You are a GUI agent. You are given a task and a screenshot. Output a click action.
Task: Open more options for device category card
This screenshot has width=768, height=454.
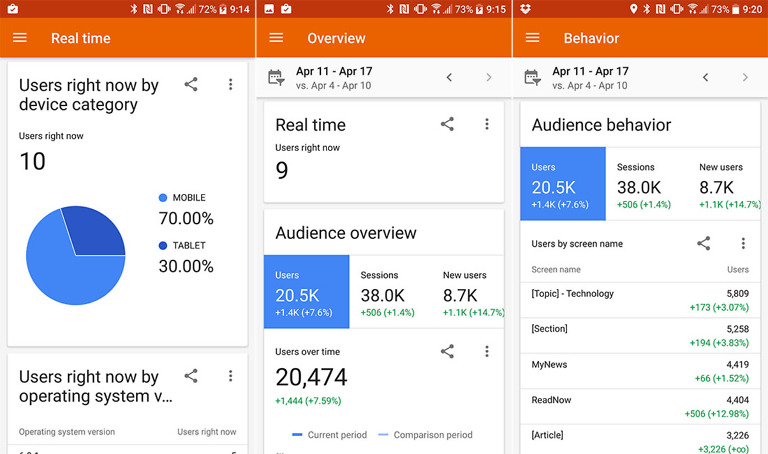pyautogui.click(x=230, y=85)
